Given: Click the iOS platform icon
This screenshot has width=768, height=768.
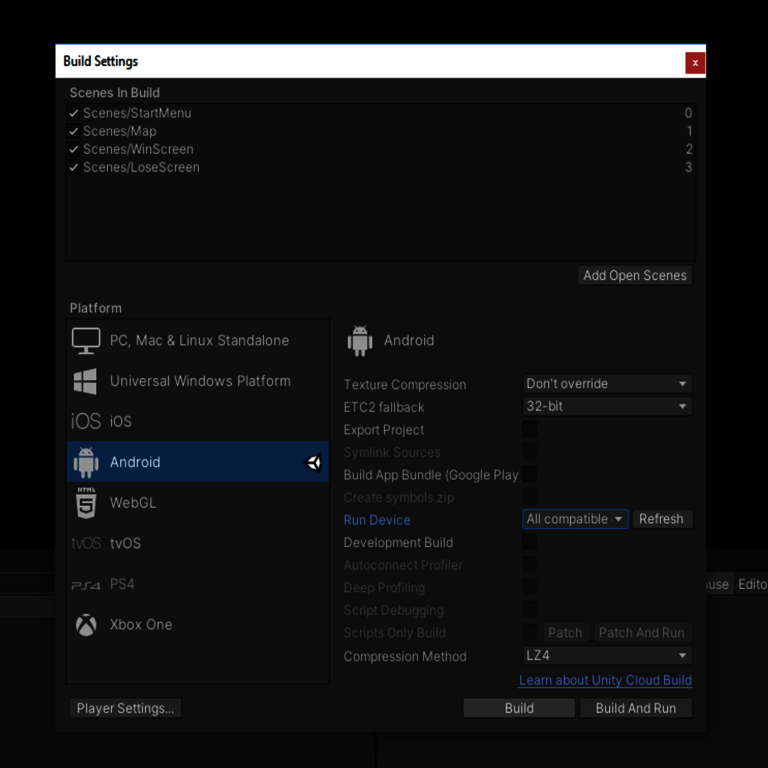Looking at the screenshot, I should click(x=86, y=421).
